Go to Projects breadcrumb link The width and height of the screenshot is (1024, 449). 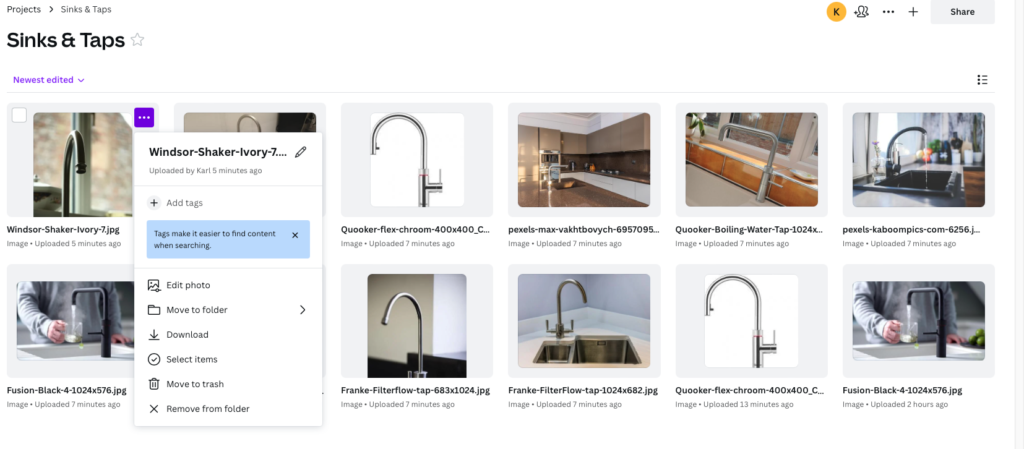[24, 10]
